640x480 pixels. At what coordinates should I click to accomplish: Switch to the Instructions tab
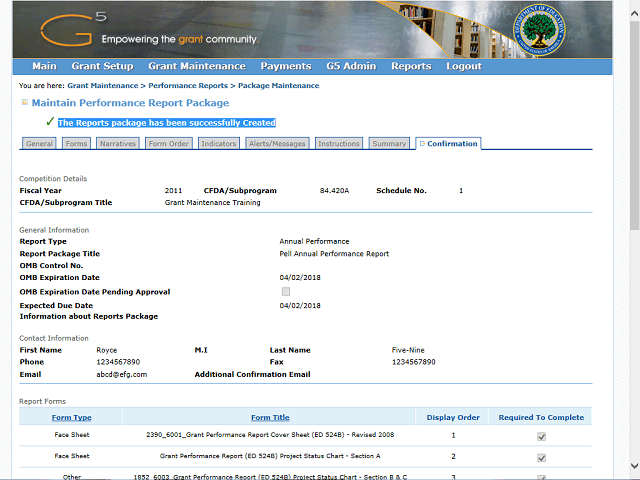pyautogui.click(x=339, y=144)
